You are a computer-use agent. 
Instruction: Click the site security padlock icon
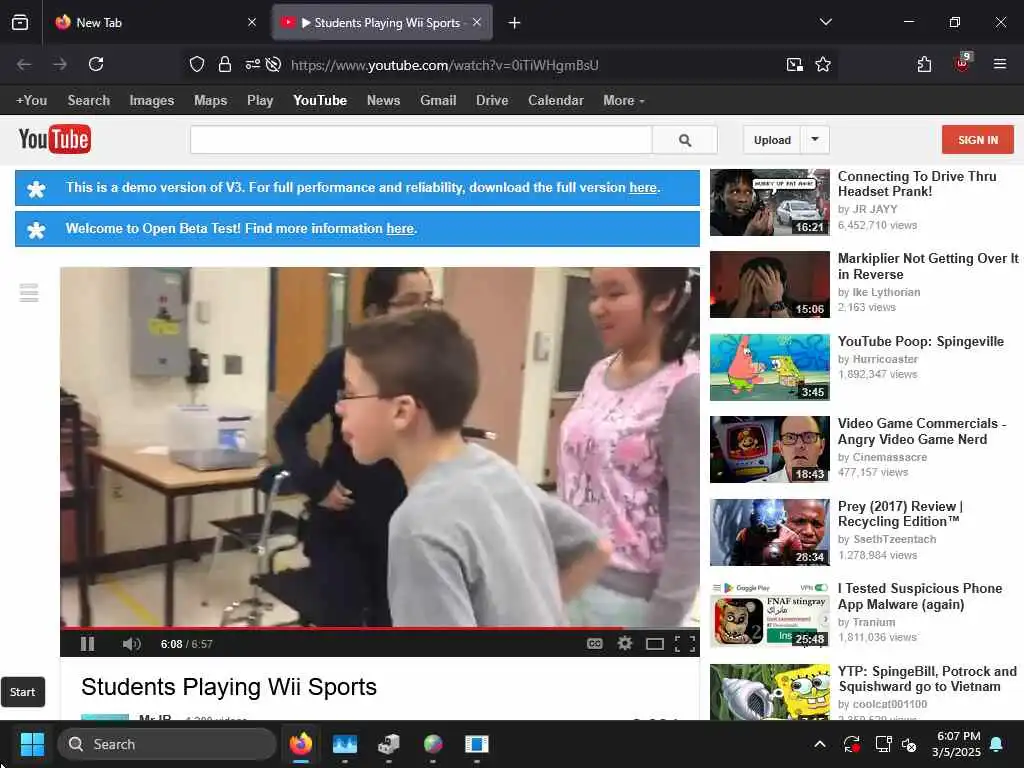click(225, 64)
